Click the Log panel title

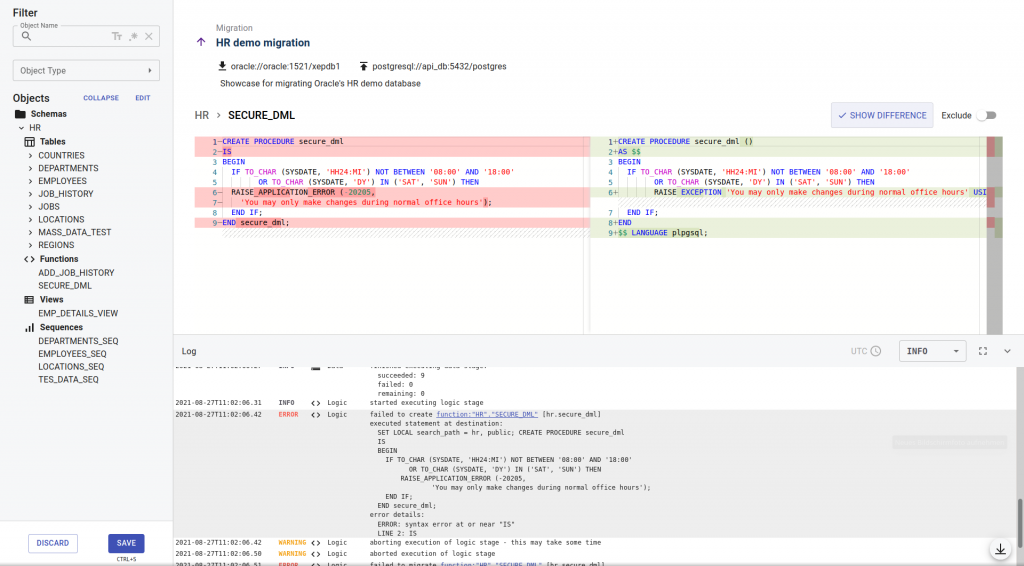(x=189, y=351)
